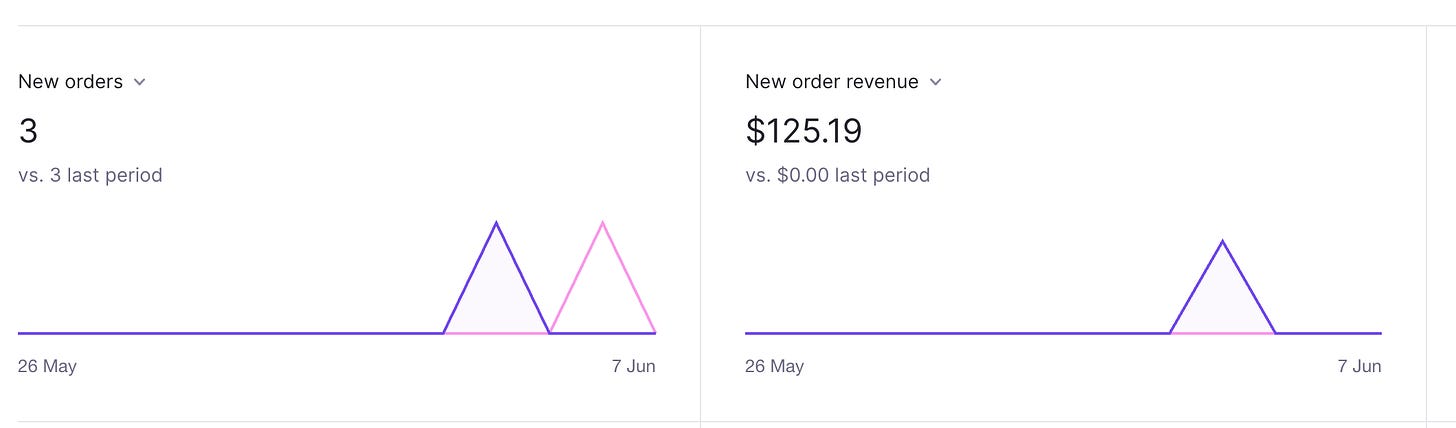Open the New order revenue metric dropdown
This screenshot has width=1456, height=428.
pyautogui.click(x=843, y=82)
